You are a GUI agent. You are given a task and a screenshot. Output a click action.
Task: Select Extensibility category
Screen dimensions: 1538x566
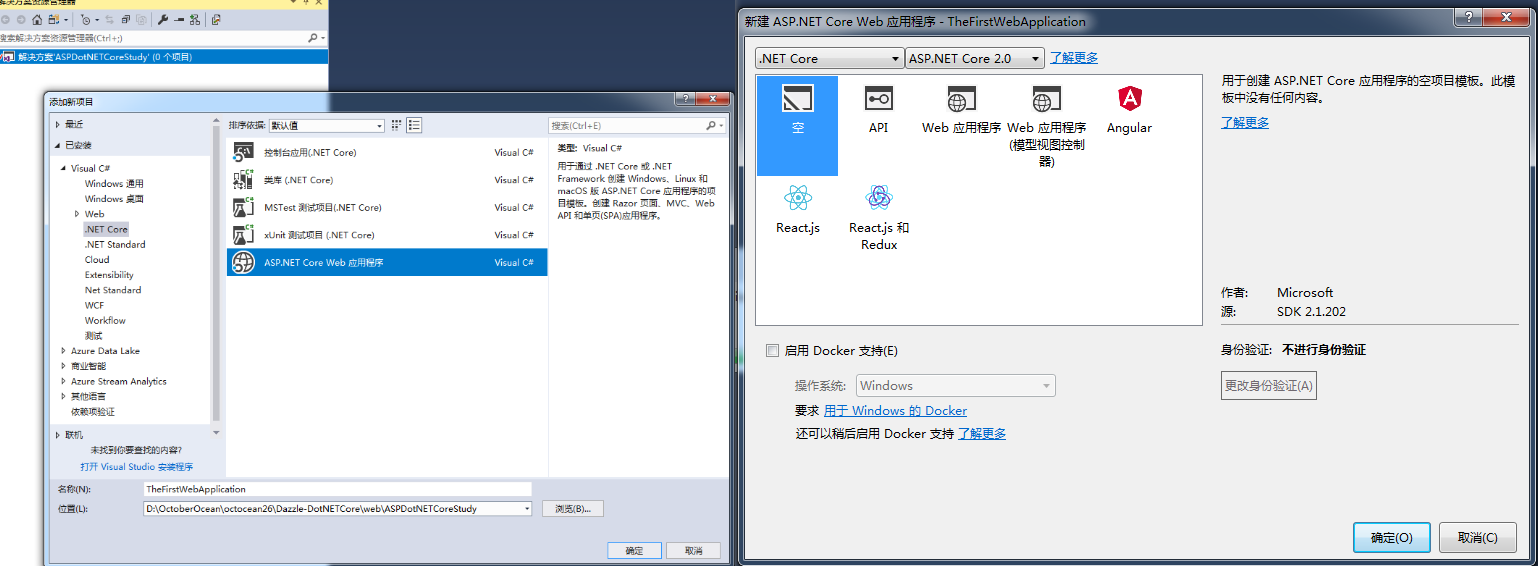tap(109, 275)
